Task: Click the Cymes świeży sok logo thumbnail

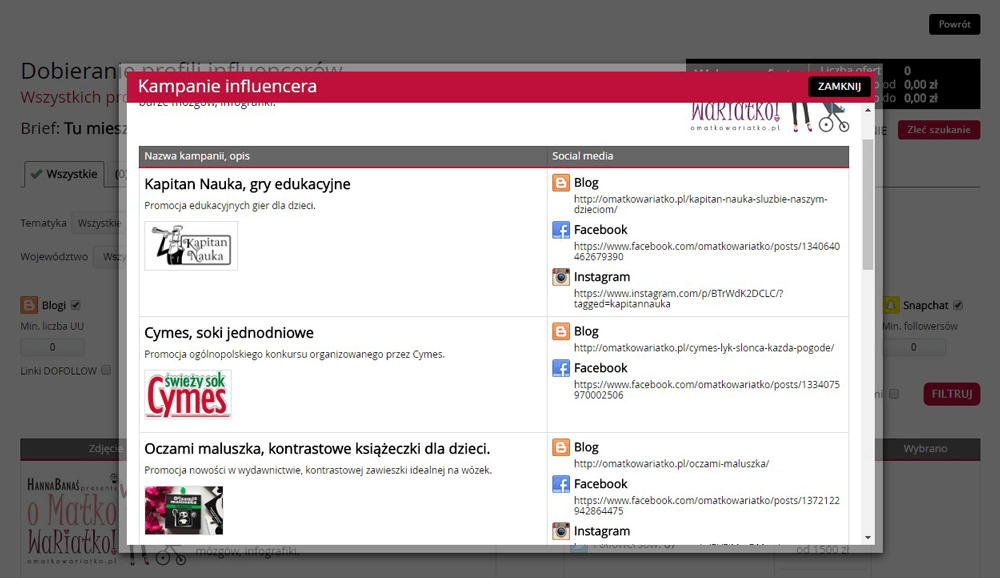Action: (188, 394)
